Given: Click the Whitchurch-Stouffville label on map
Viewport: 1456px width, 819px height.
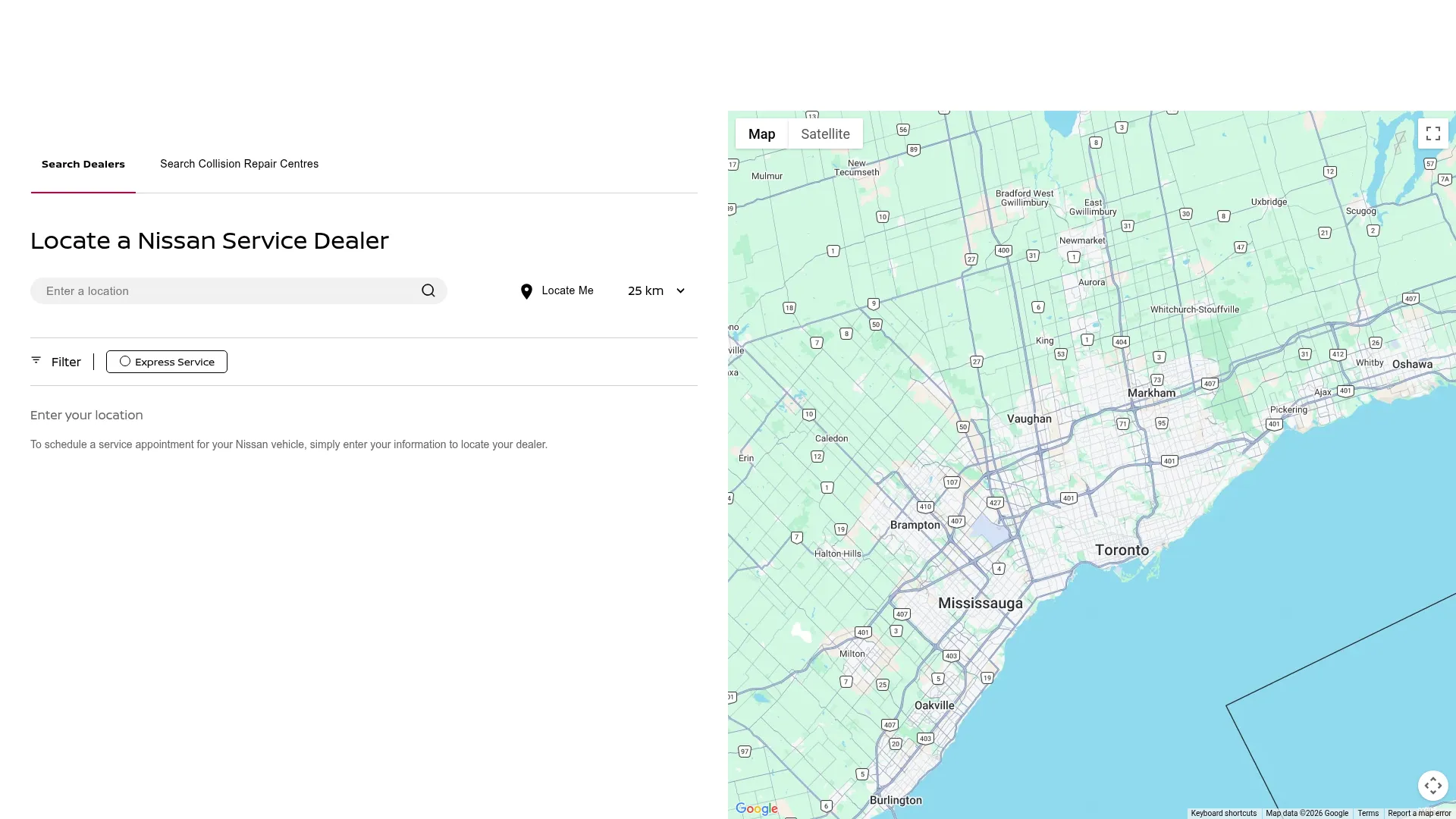Looking at the screenshot, I should 1194,309.
